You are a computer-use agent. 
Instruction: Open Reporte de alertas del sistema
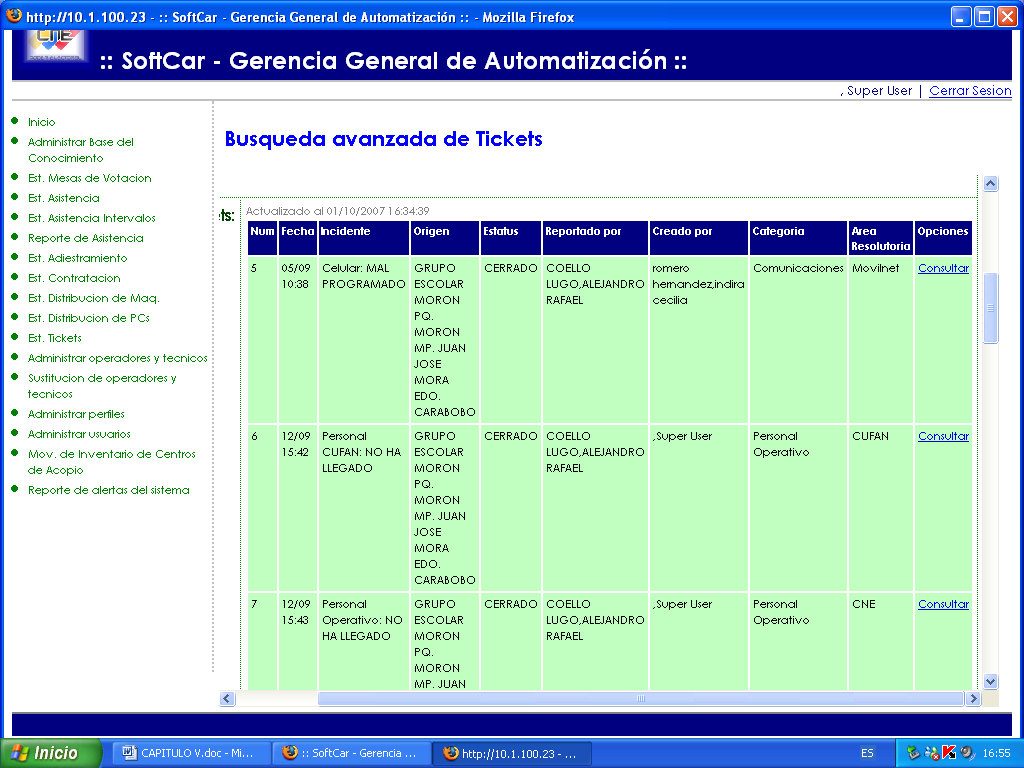coord(109,490)
